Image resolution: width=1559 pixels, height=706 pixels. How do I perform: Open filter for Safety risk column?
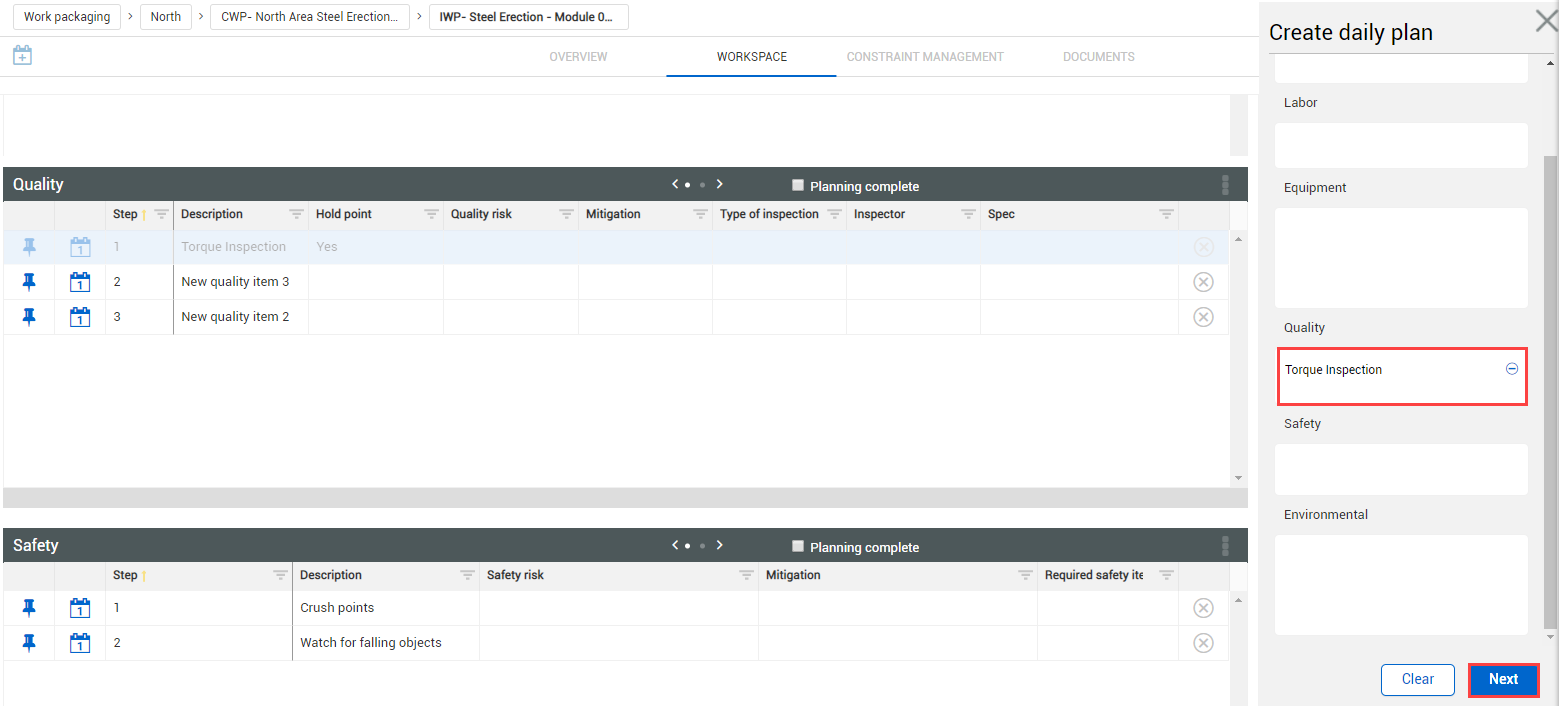tap(745, 575)
